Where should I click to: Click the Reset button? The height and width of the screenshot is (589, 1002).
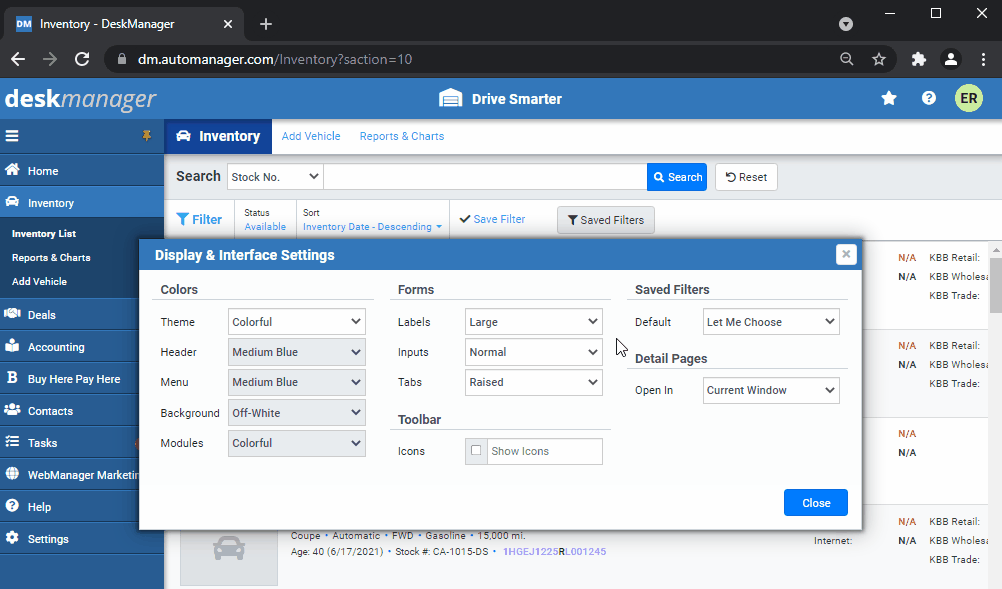[746, 177]
